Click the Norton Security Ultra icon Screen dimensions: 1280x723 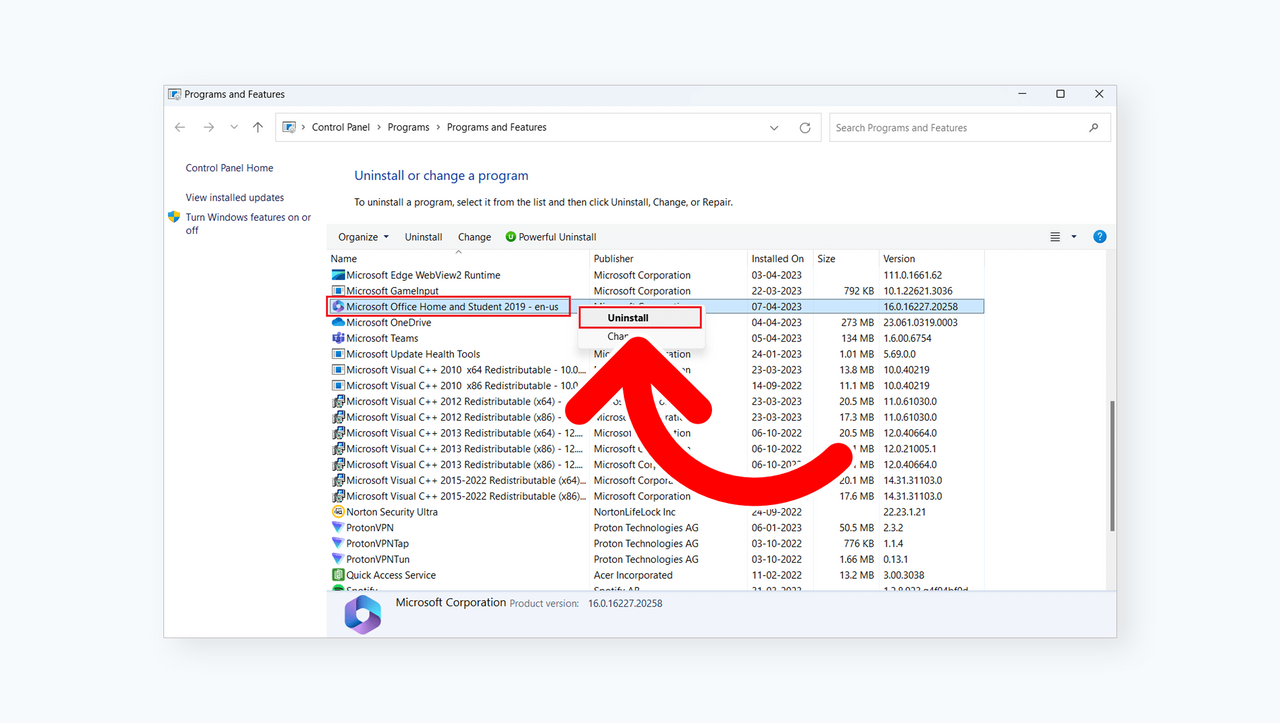pyautogui.click(x=339, y=511)
